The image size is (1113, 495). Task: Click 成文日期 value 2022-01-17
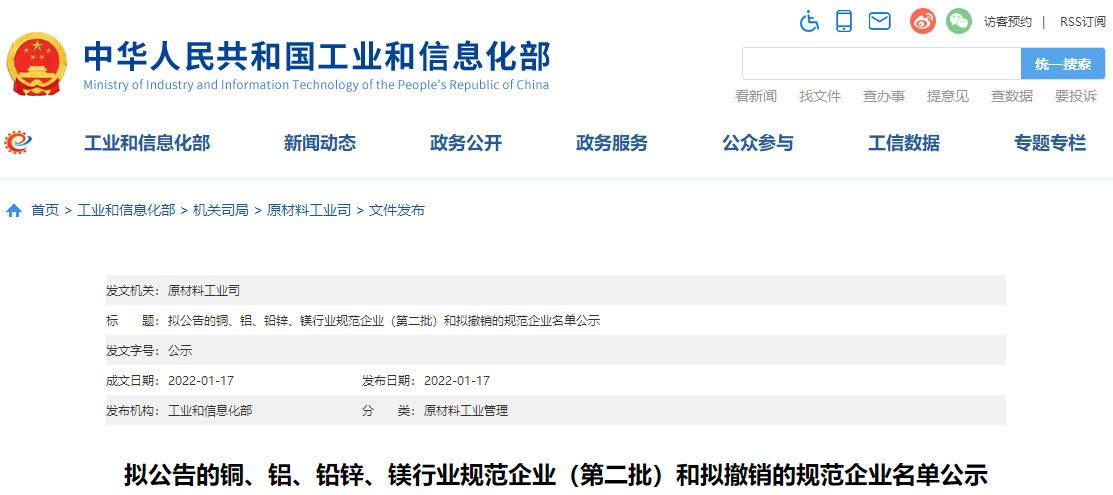201,381
